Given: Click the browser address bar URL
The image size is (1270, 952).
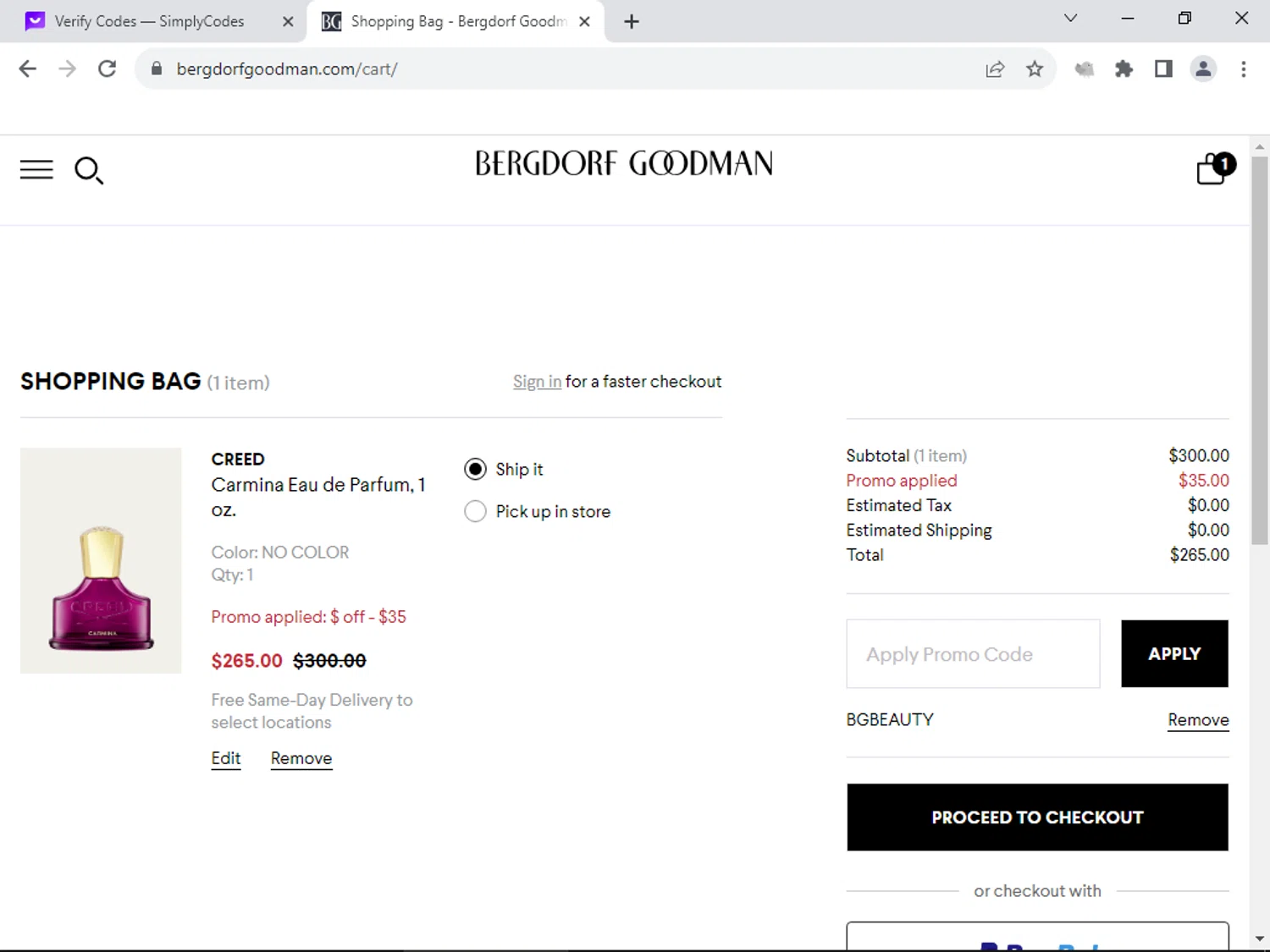Looking at the screenshot, I should [x=287, y=69].
